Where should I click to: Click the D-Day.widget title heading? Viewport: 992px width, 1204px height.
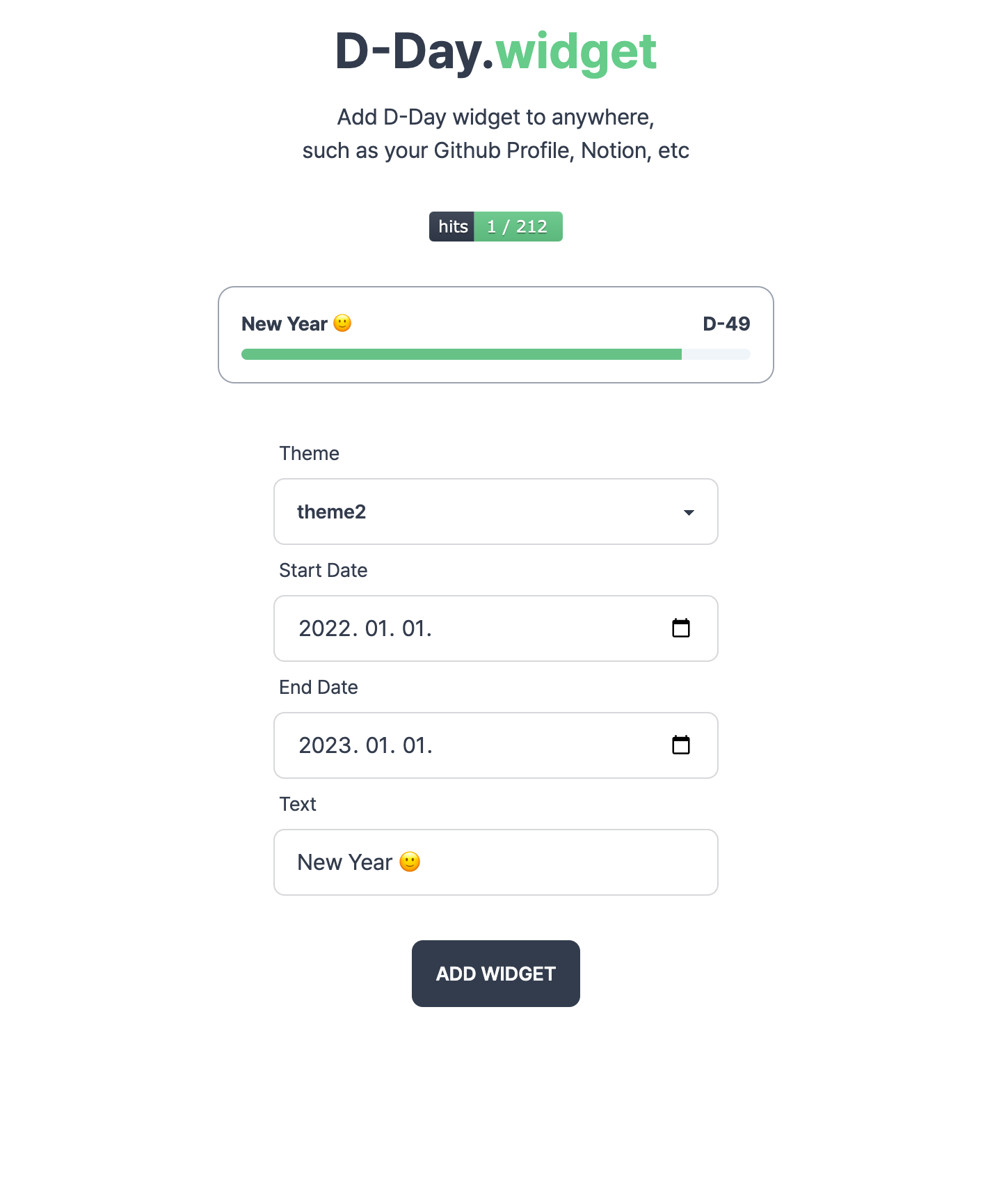click(496, 52)
